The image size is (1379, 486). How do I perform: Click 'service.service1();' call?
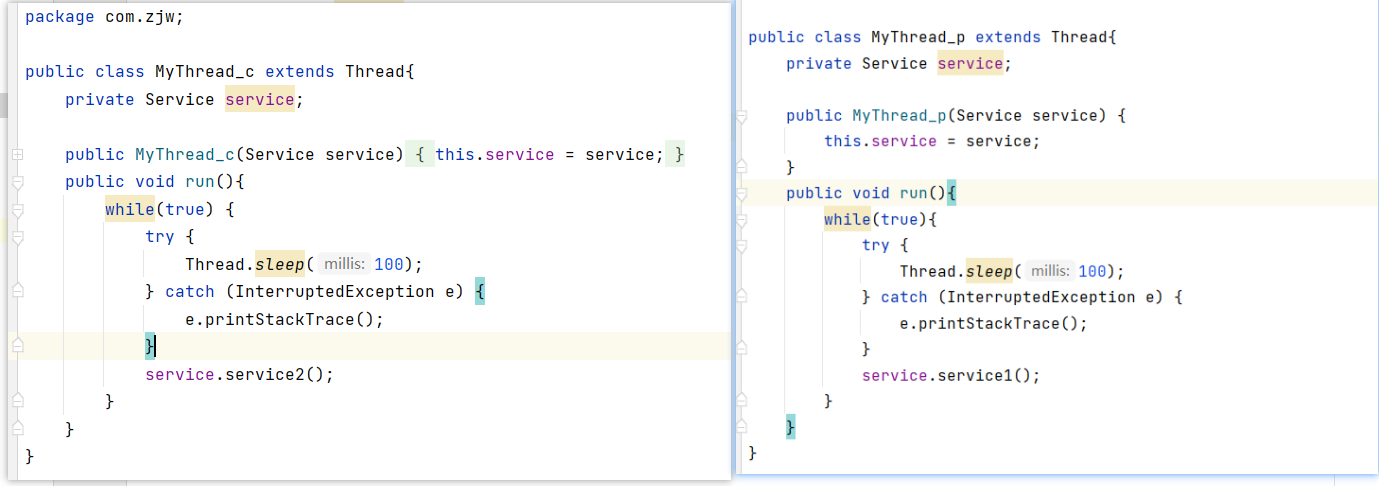coord(951,375)
